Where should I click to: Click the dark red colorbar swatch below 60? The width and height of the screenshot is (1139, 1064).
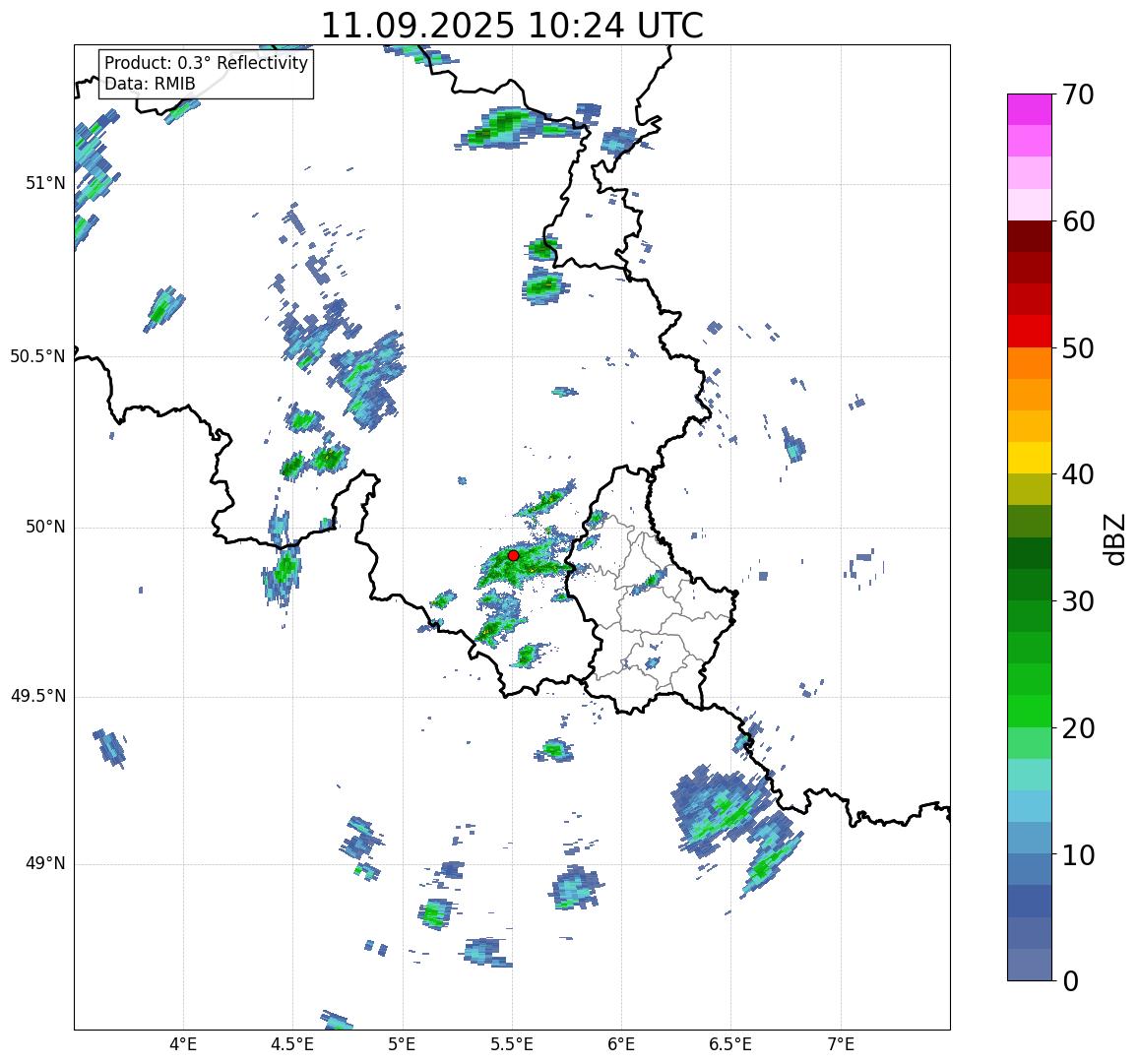(x=1030, y=236)
